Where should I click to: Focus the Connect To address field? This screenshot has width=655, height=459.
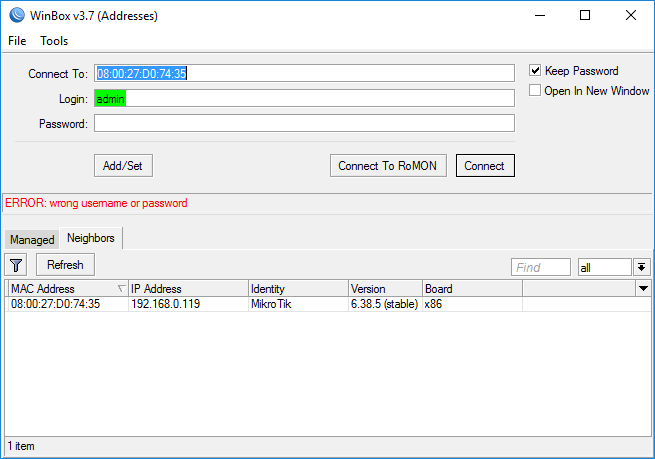pos(304,74)
